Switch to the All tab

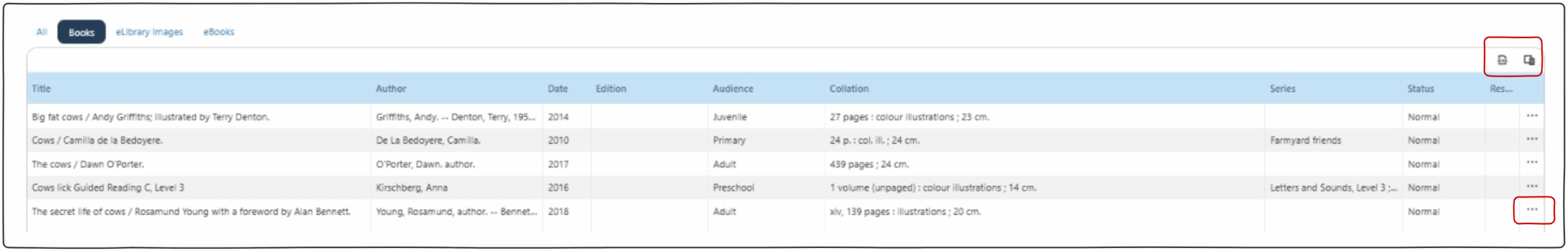[x=42, y=32]
